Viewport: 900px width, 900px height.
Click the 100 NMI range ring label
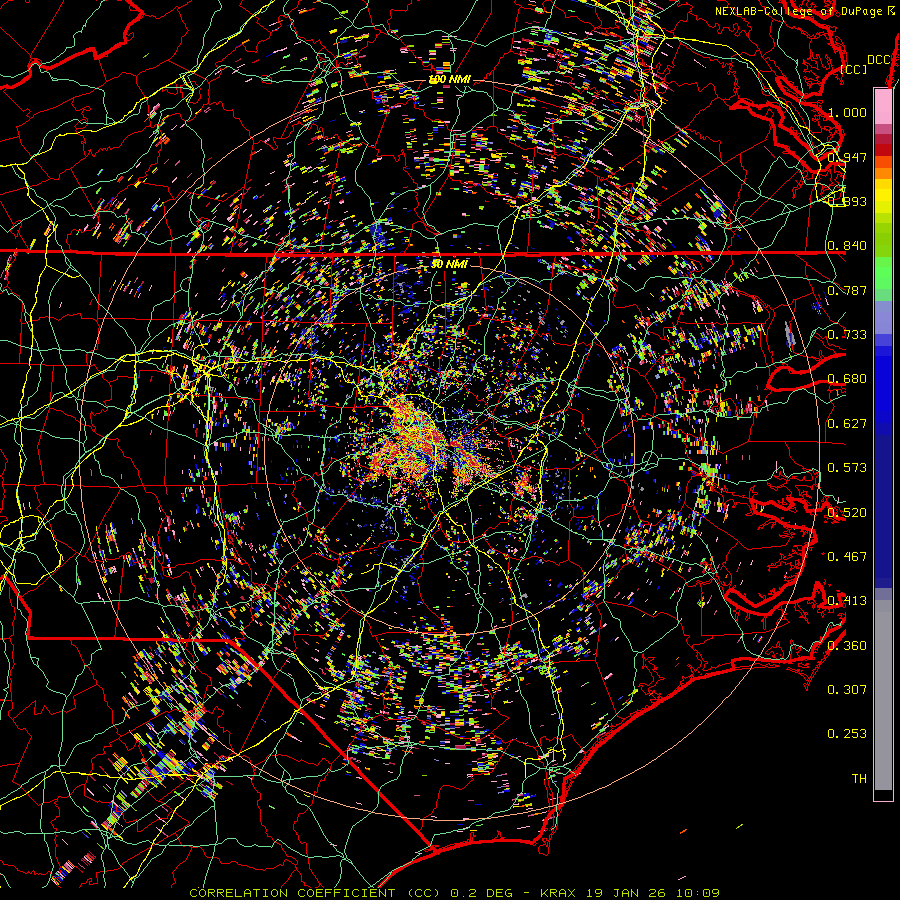coord(449,79)
